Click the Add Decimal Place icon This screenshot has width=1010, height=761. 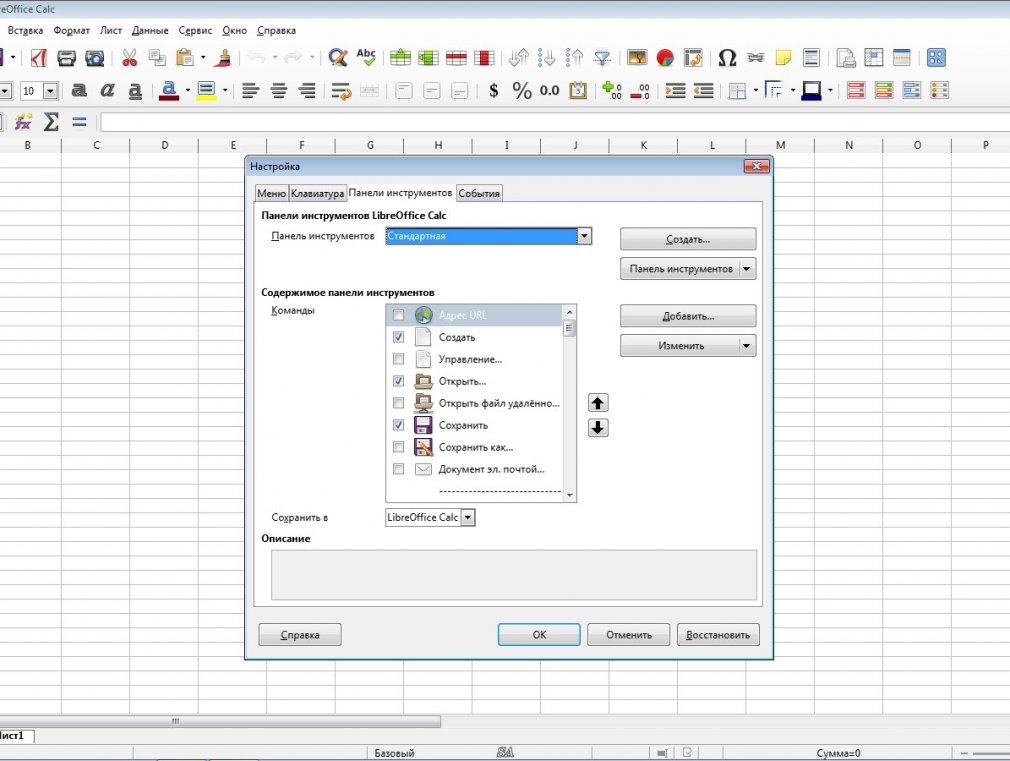(611, 91)
